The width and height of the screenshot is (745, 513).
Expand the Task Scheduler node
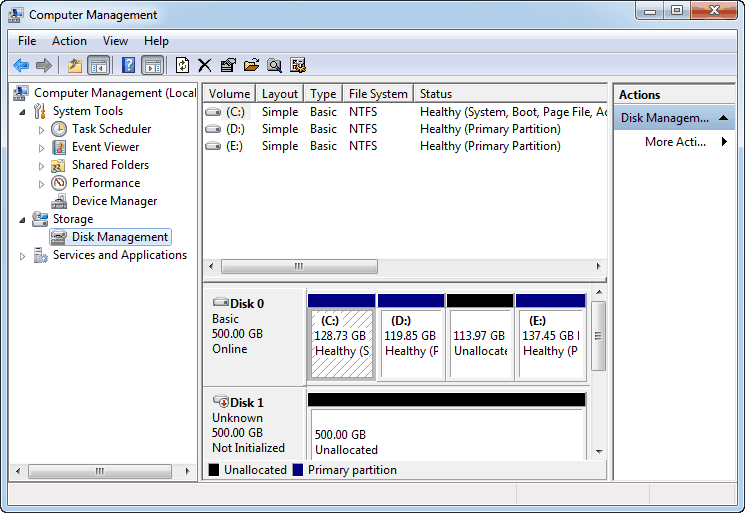tap(41, 130)
